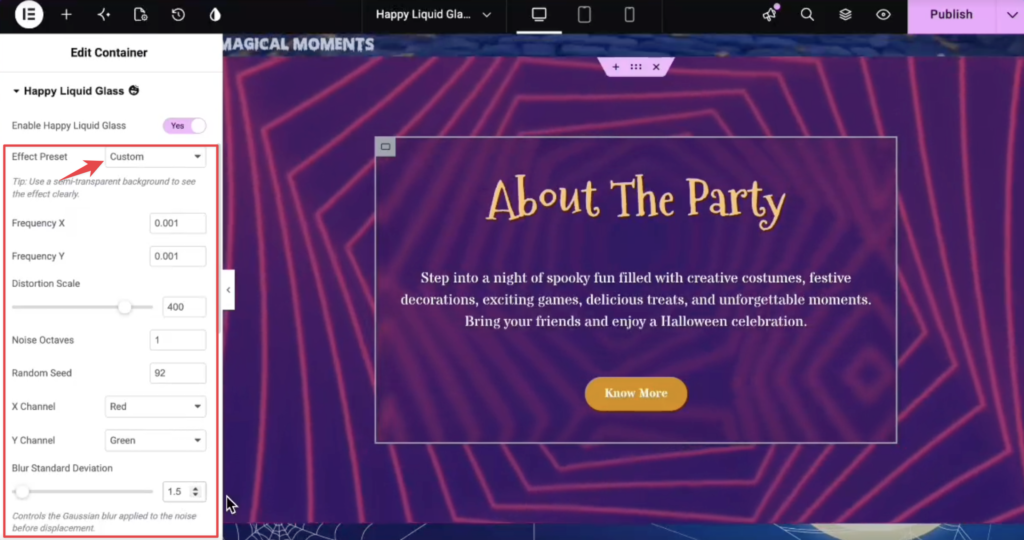Open the Finder search magnifier icon

point(807,14)
